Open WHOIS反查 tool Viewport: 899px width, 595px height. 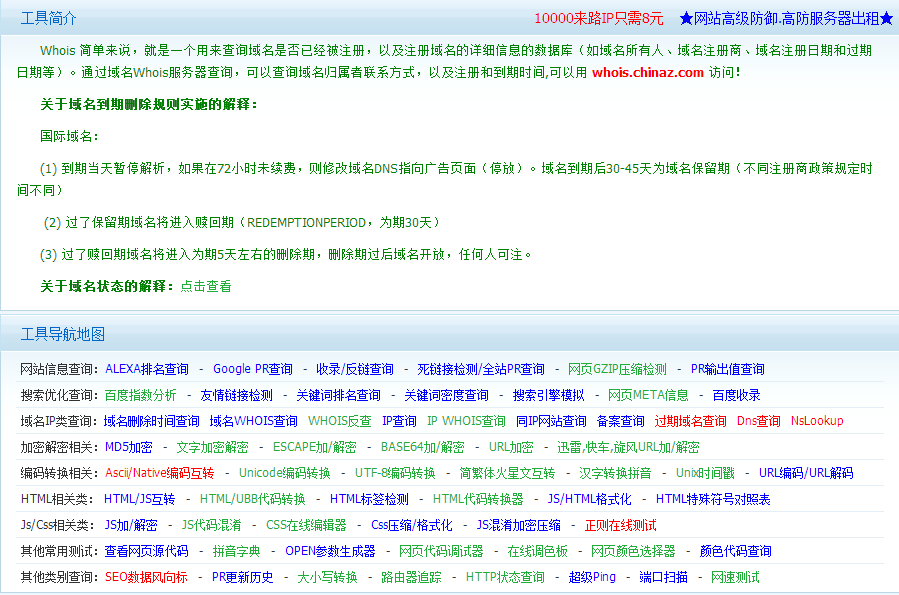(339, 421)
